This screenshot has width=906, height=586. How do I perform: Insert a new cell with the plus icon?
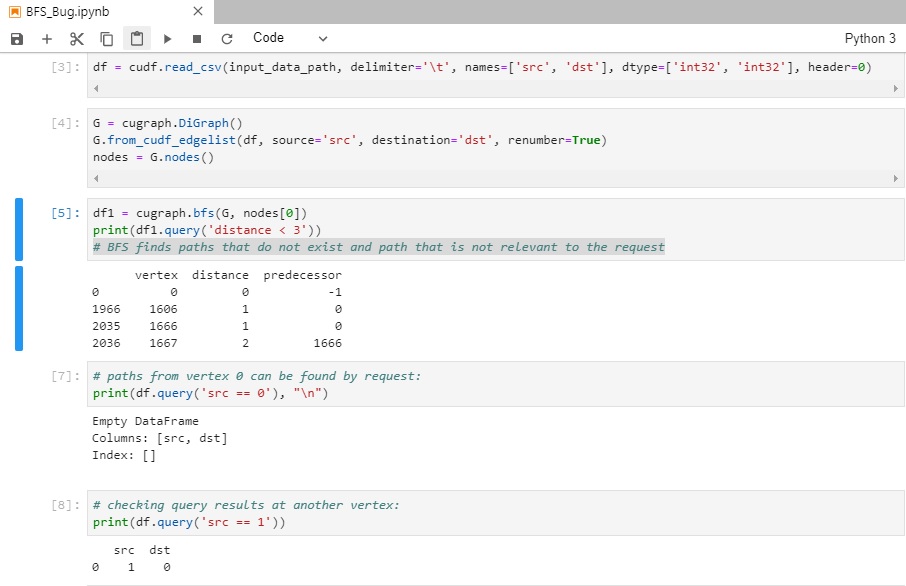(46, 38)
